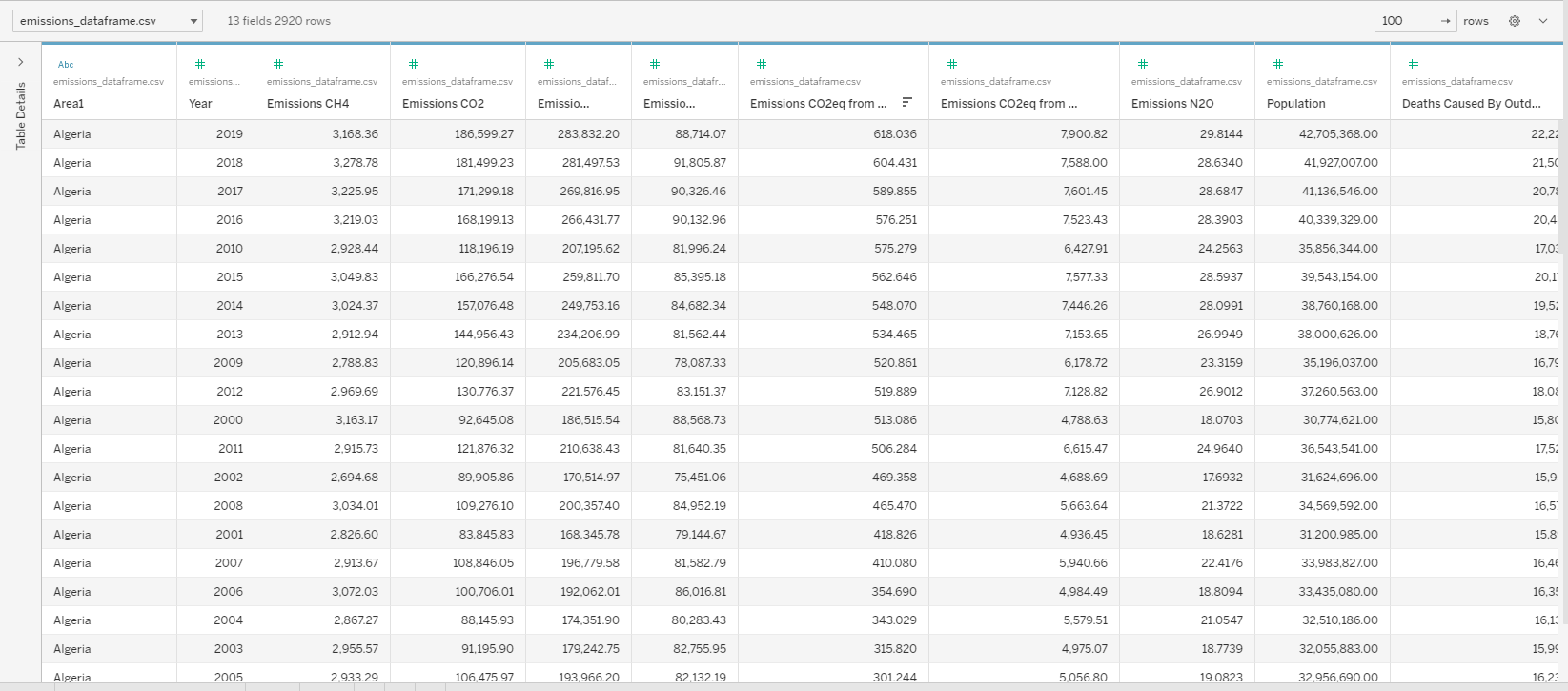Change the Year column's number type icon
1568x691 pixels.
point(200,64)
